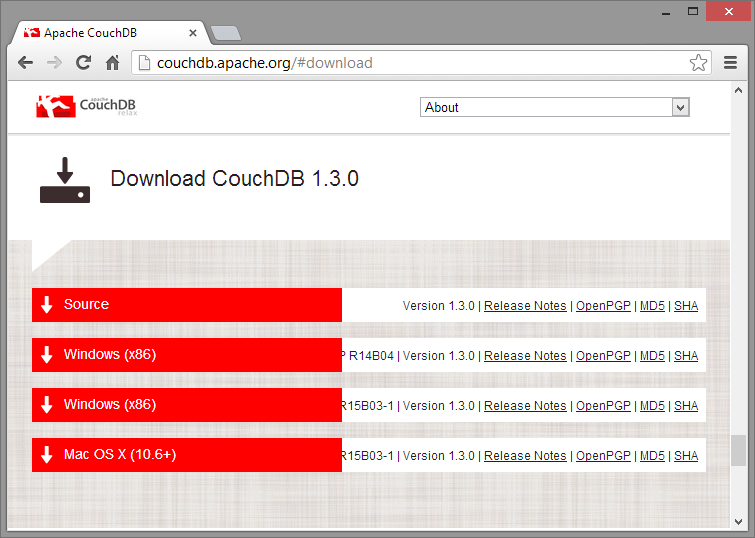The height and width of the screenshot is (538, 755).
Task: Open Release Notes for Windows R15B03-1 row
Action: coord(525,406)
